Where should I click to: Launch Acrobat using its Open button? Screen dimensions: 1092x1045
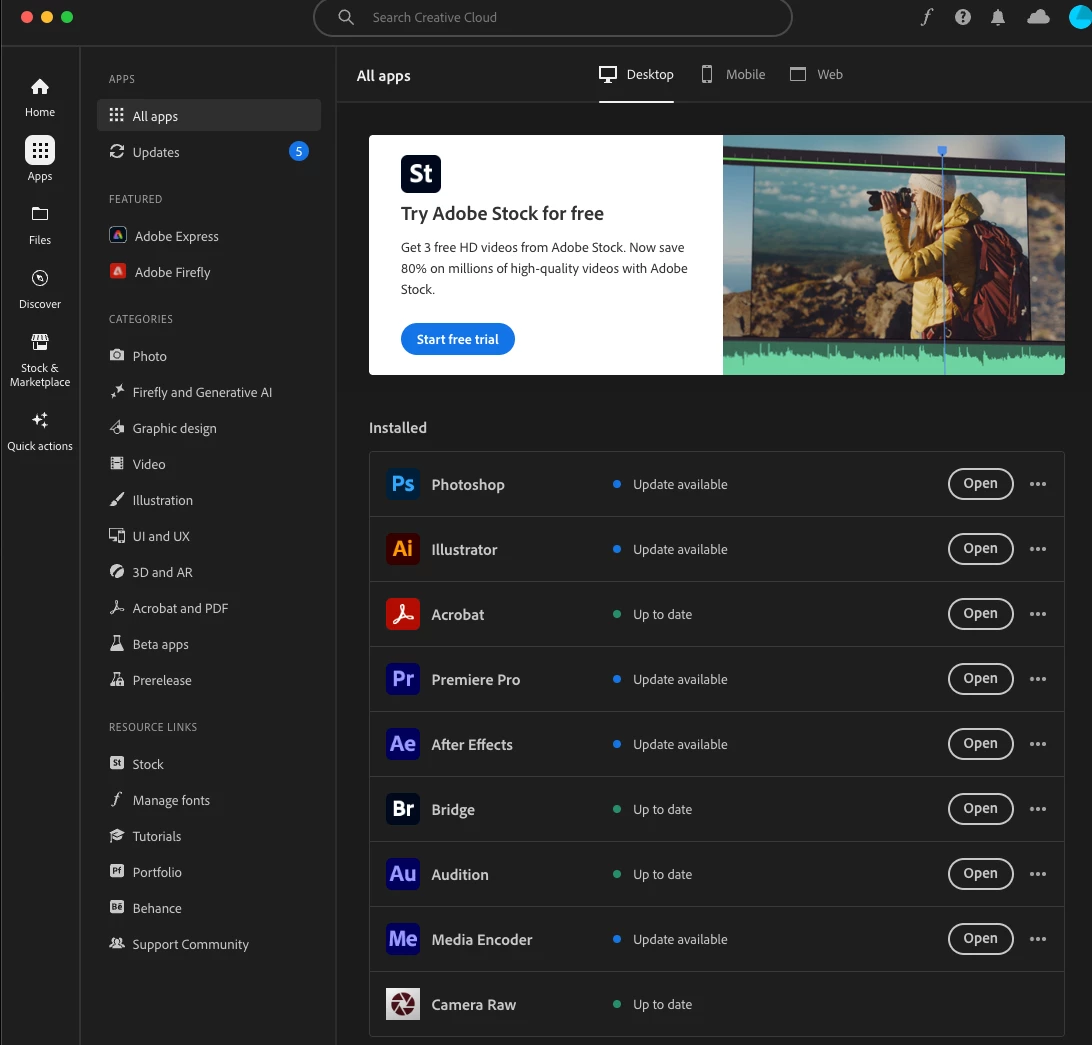(980, 614)
